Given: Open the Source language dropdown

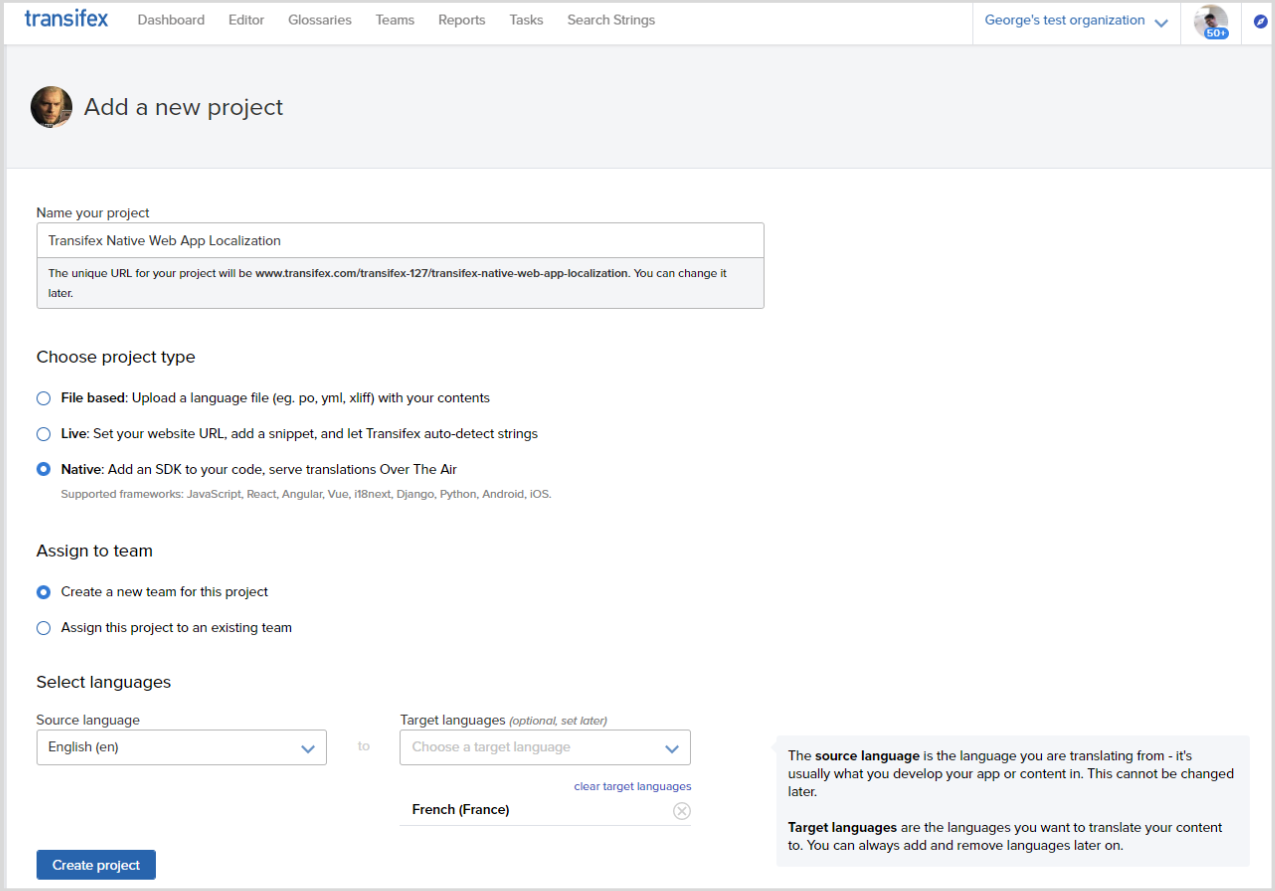Looking at the screenshot, I should coord(181,748).
